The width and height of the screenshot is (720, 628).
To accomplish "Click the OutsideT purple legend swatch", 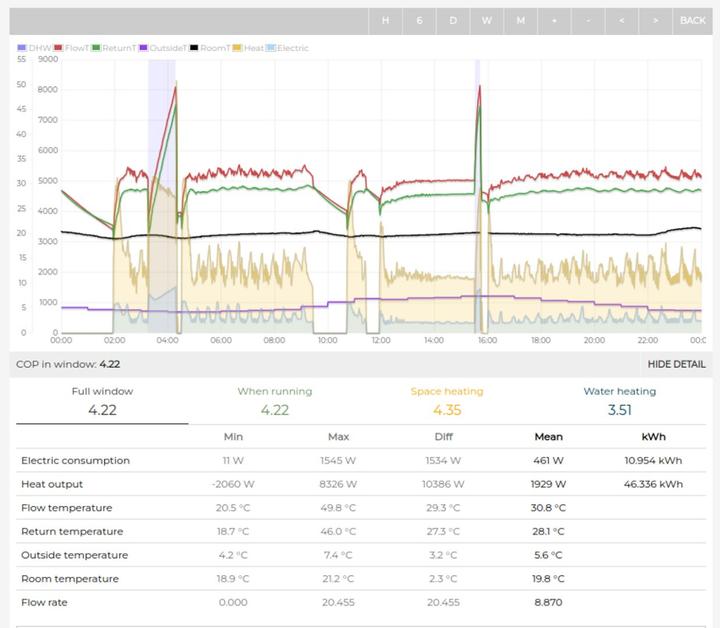I will click(144, 48).
